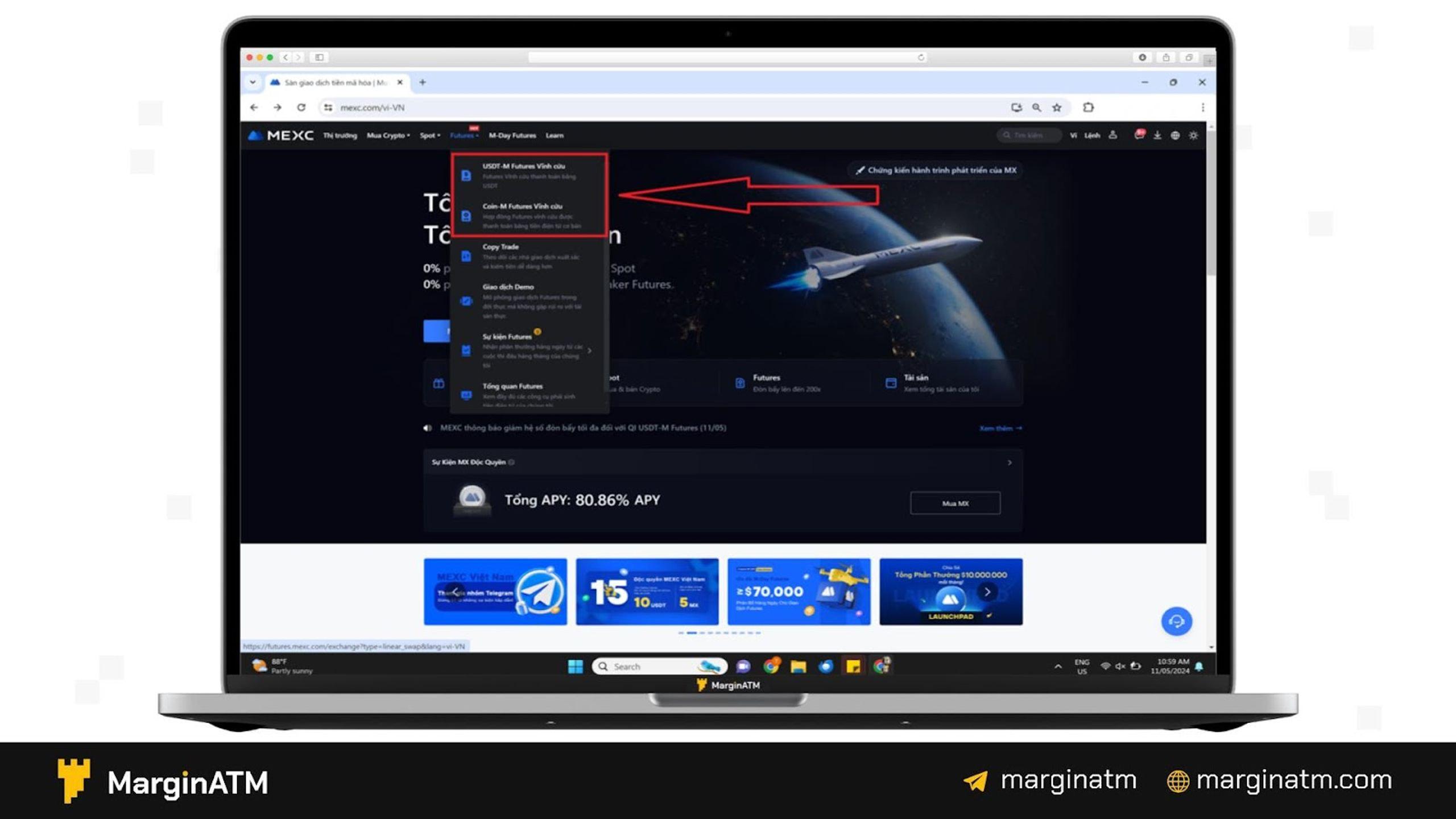Open the customer support chat bubble

pyautogui.click(x=1176, y=621)
